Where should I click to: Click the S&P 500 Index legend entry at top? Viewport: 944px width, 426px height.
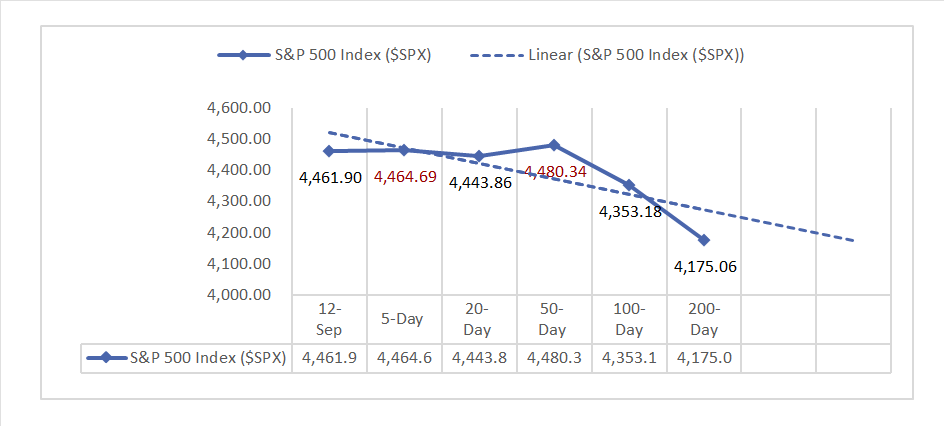[353, 55]
